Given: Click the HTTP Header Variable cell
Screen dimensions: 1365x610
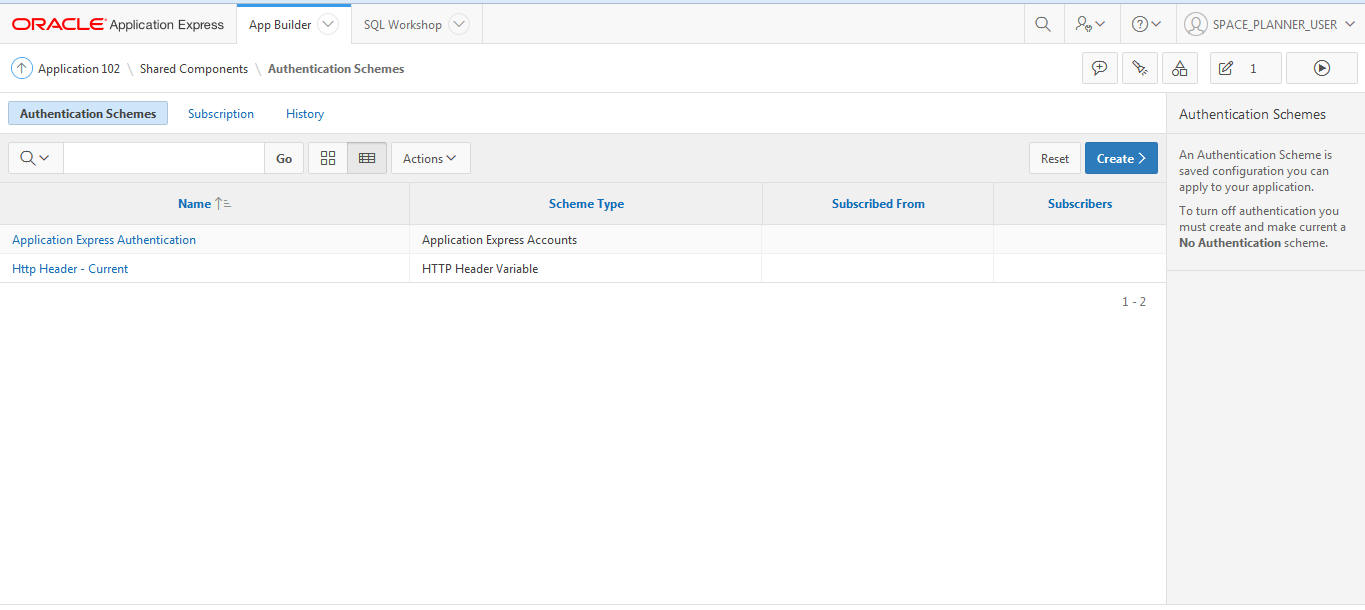Looking at the screenshot, I should tap(586, 269).
